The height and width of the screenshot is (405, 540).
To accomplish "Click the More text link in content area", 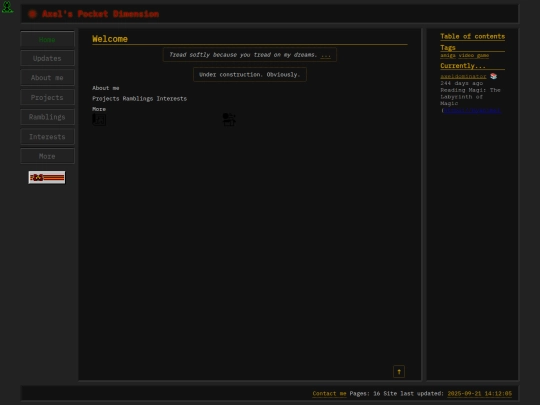I will point(99,109).
